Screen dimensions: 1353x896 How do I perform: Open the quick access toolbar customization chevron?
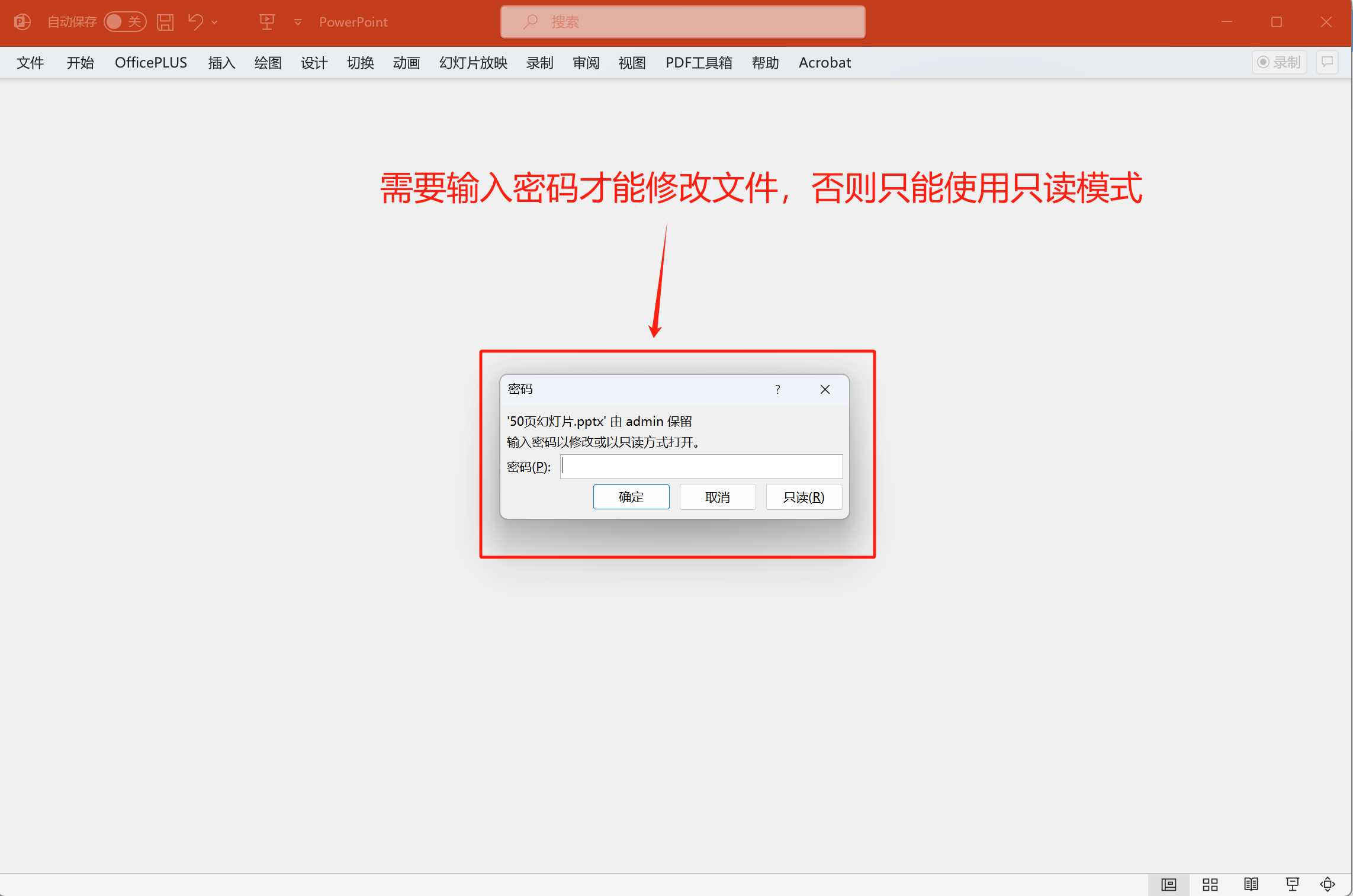[x=297, y=22]
